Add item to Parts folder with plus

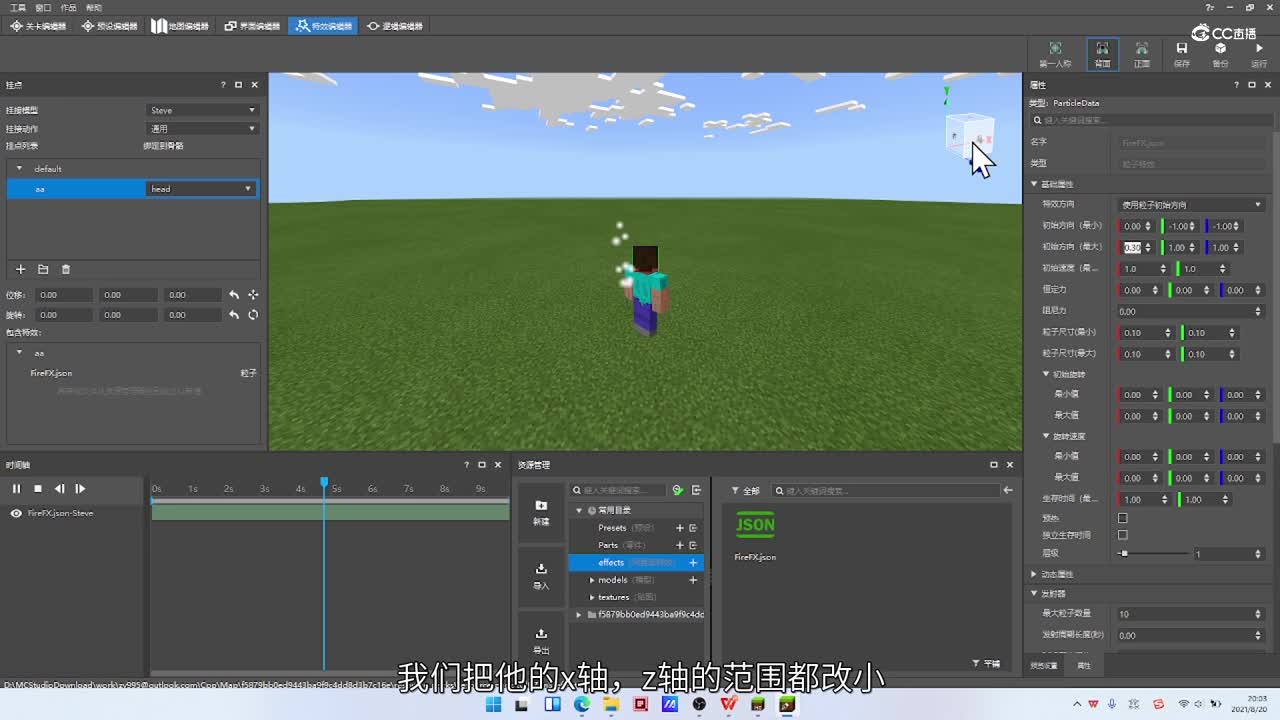coord(680,545)
